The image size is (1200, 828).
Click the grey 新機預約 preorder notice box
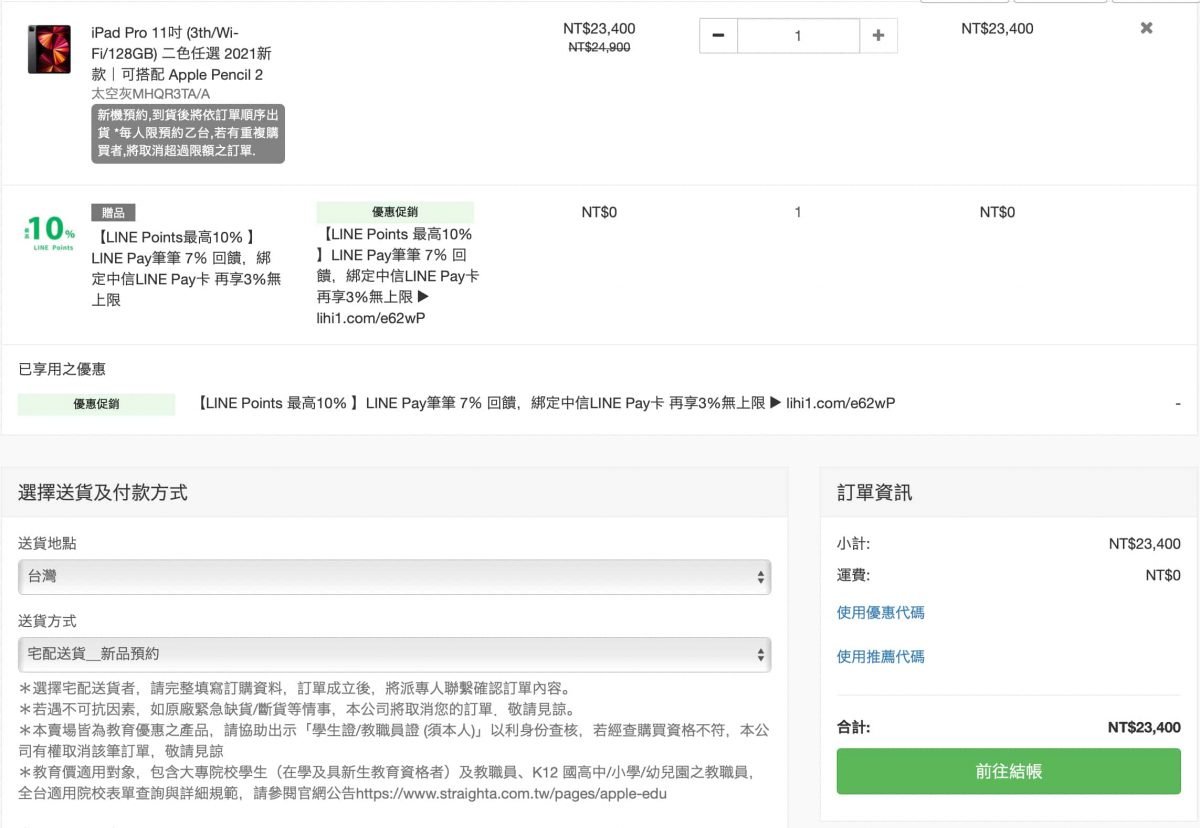[x=188, y=134]
